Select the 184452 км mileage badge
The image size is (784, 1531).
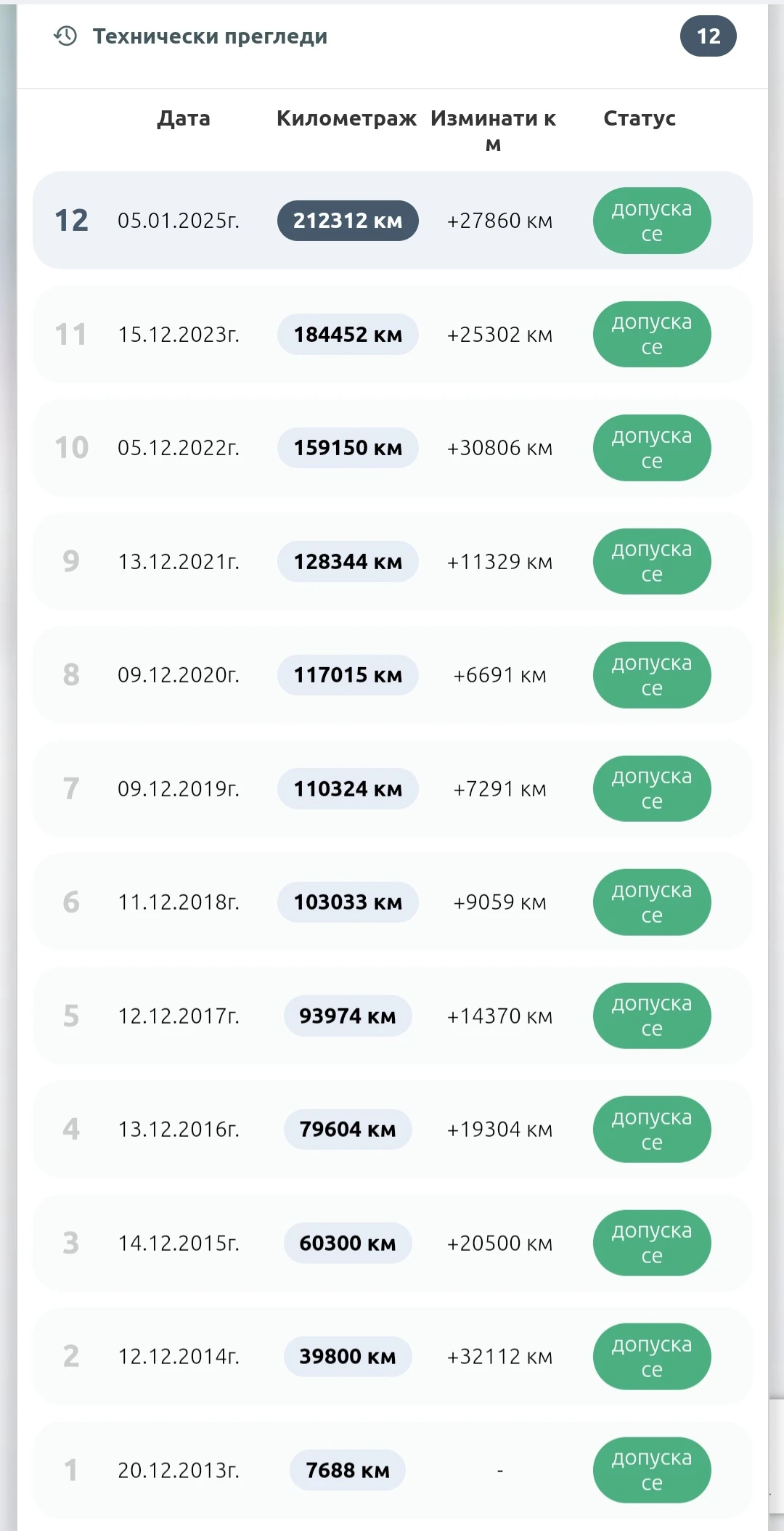point(348,335)
